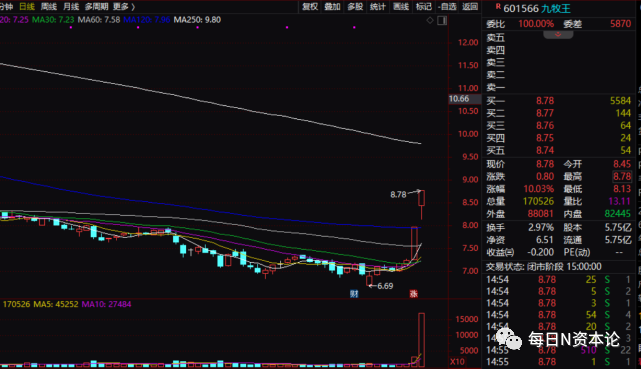Switch to the 月线 monthly chart tab
The width and height of the screenshot is (641, 369).
(x=71, y=7)
